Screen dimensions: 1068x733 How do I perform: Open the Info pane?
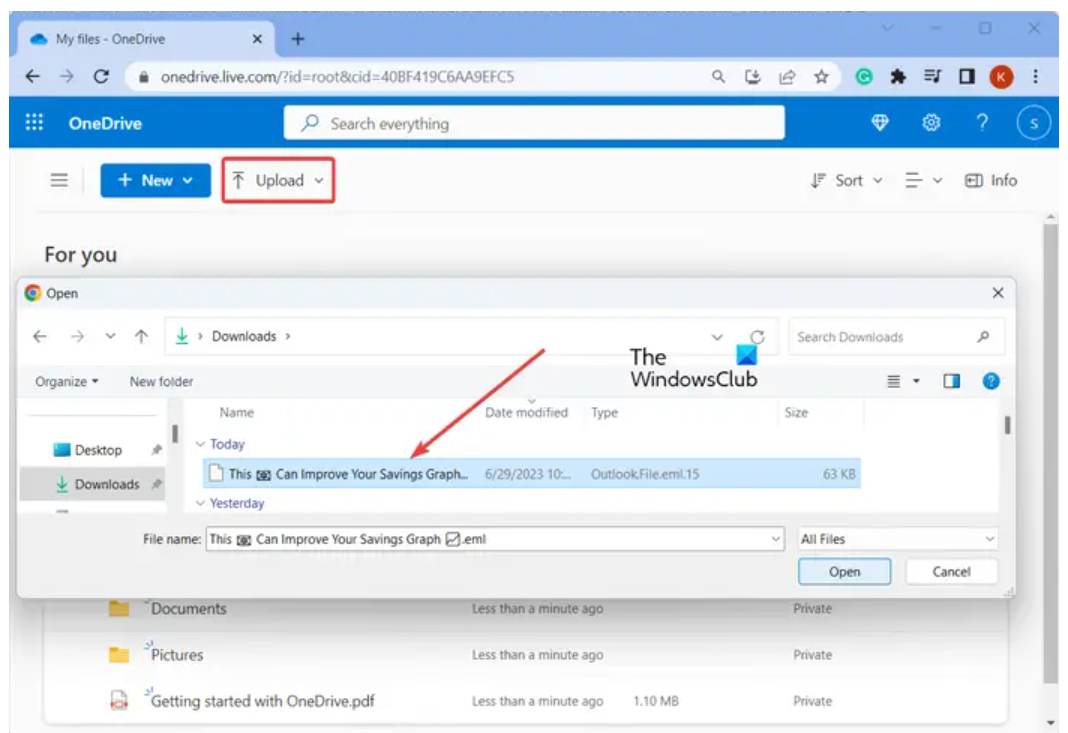pyautogui.click(x=991, y=181)
